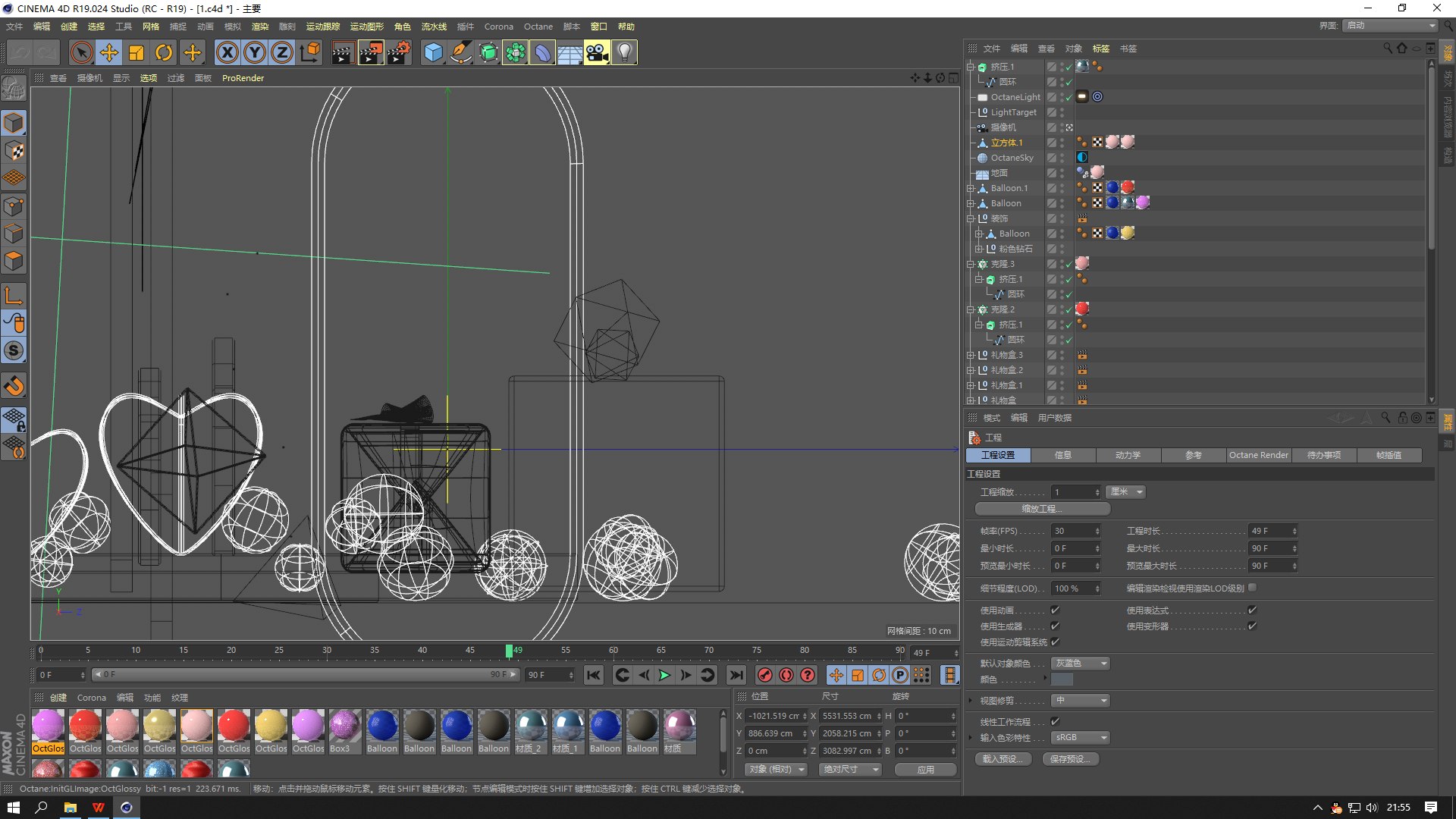Enable render LOD in editor checkbox

(x=1252, y=587)
